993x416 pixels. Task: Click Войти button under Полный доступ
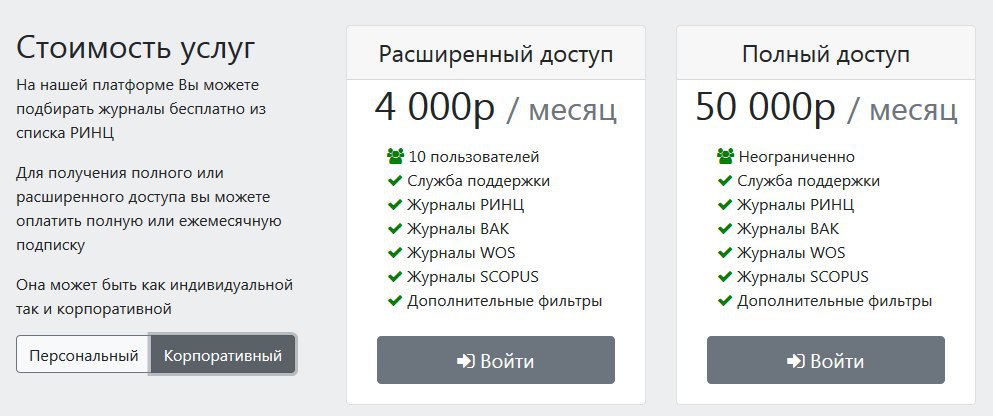[825, 360]
